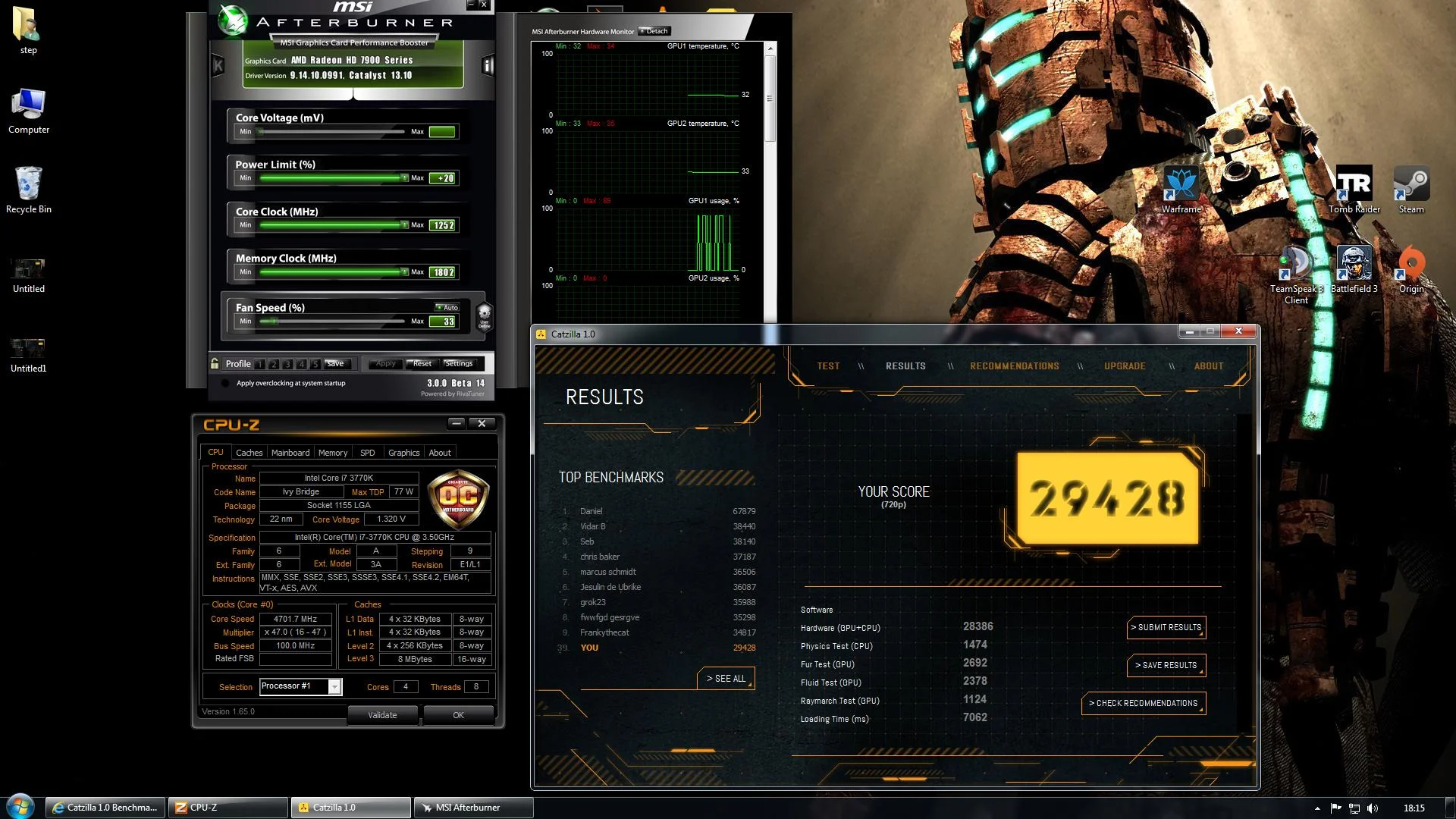Image resolution: width=1456 pixels, height=819 pixels.
Task: Select the Battlefield 3 desktop shortcut
Action: [1354, 269]
